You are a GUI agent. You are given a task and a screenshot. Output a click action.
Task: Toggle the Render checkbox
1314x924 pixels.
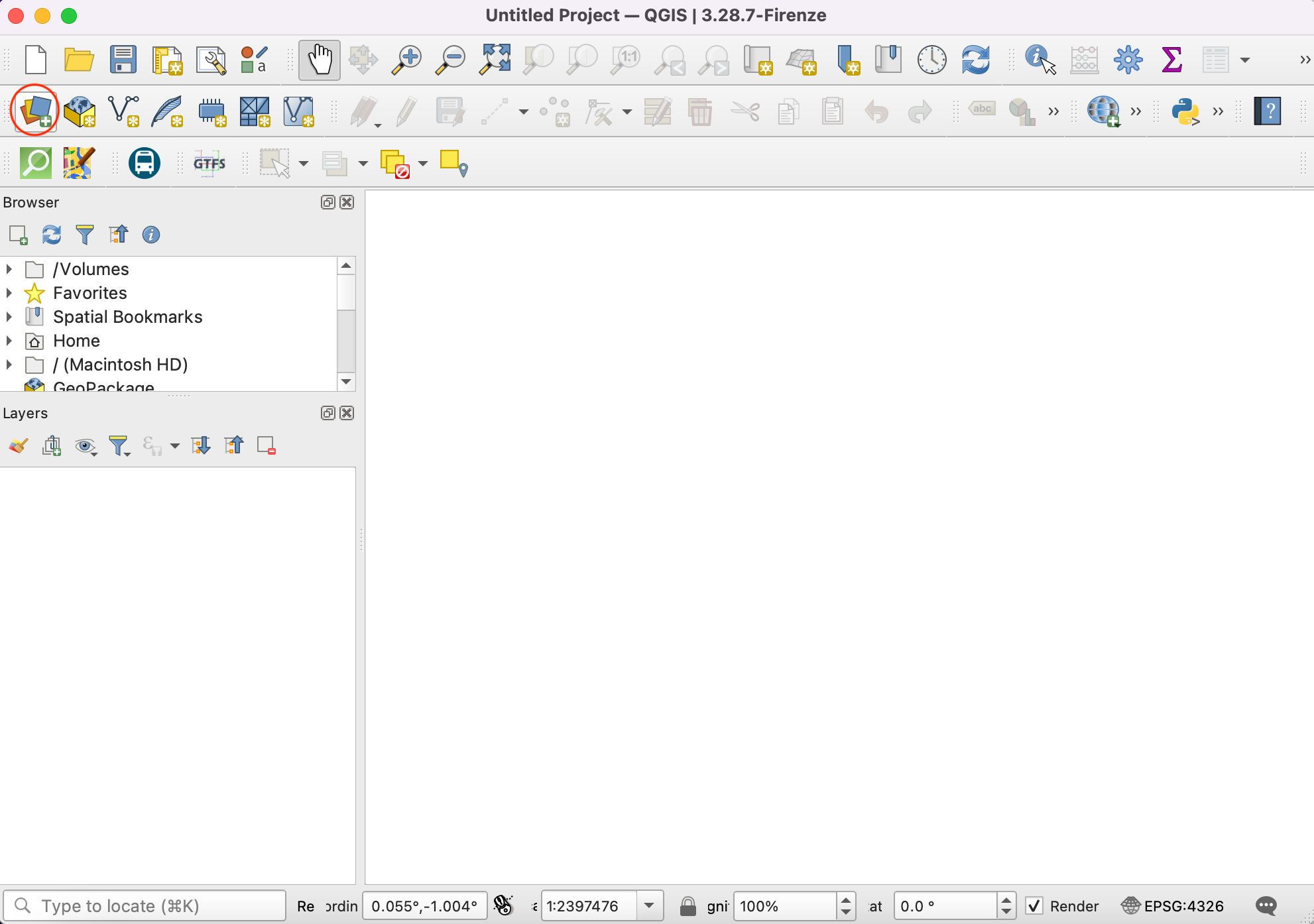coord(1034,905)
